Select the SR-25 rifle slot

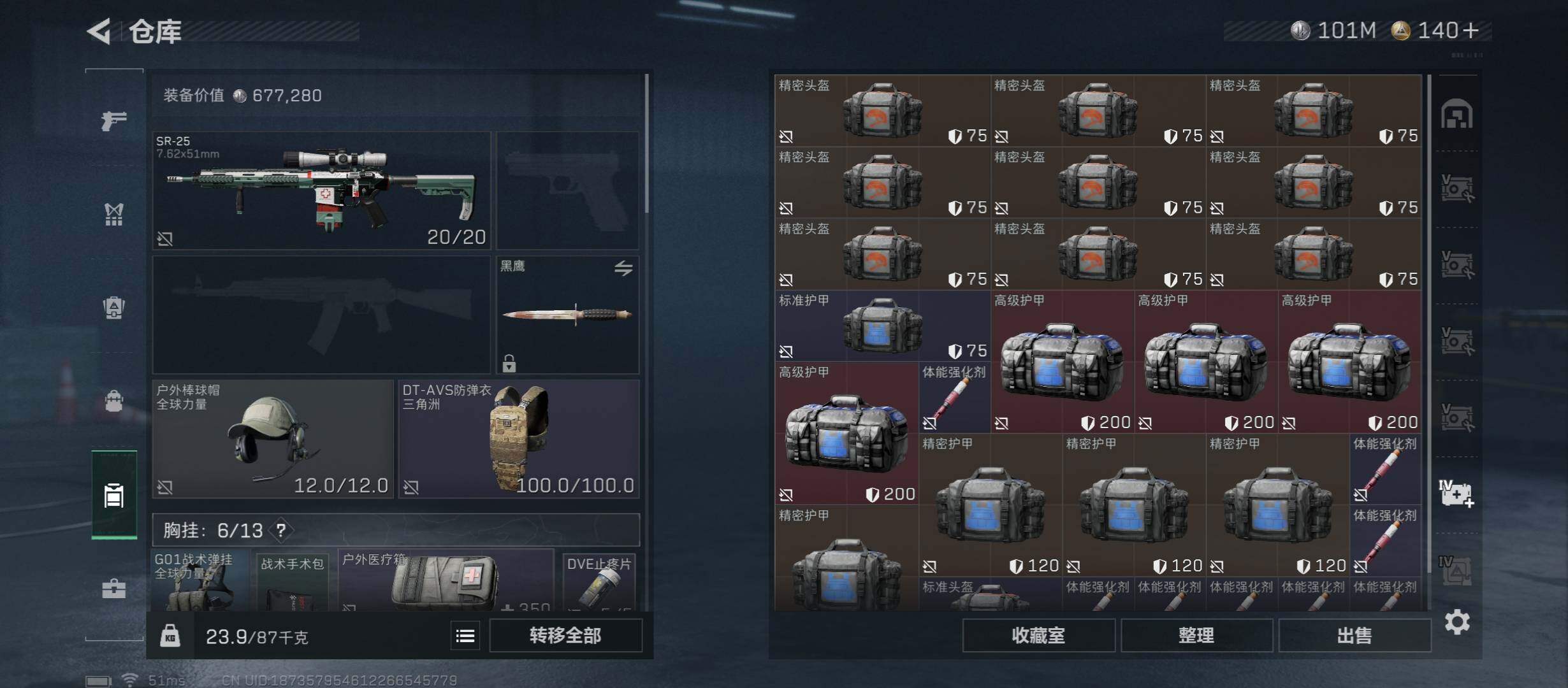tap(321, 190)
